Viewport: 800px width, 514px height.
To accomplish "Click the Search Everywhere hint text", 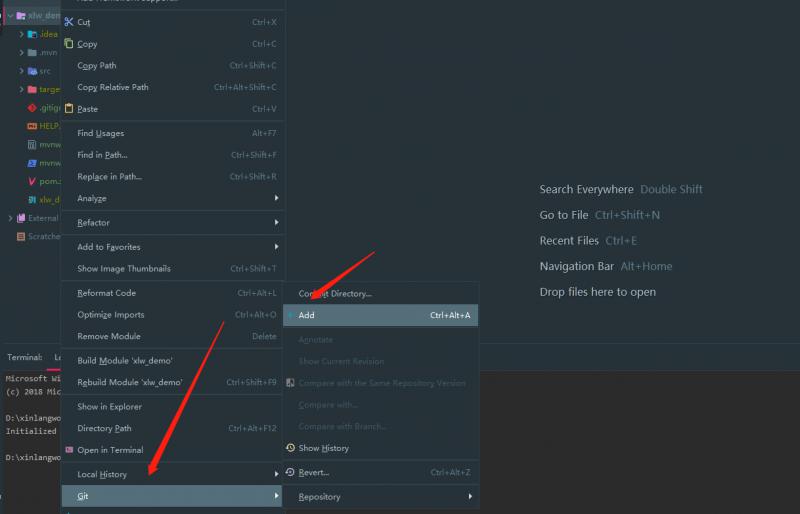I will (586, 189).
